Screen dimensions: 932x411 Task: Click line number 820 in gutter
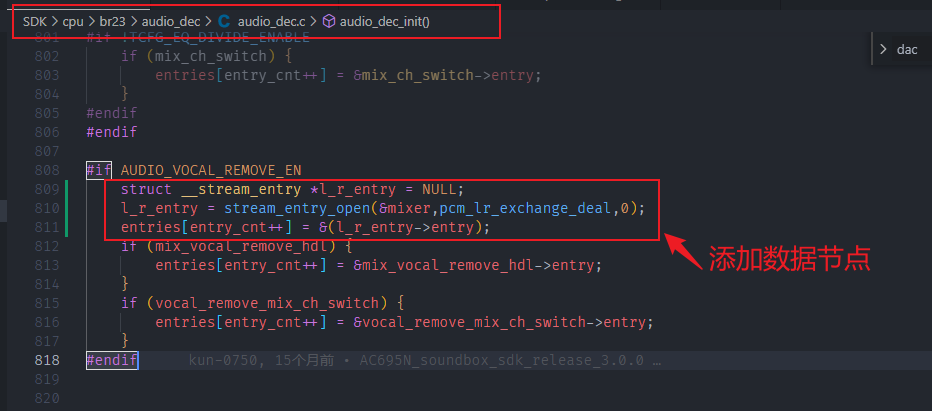click(x=47, y=398)
